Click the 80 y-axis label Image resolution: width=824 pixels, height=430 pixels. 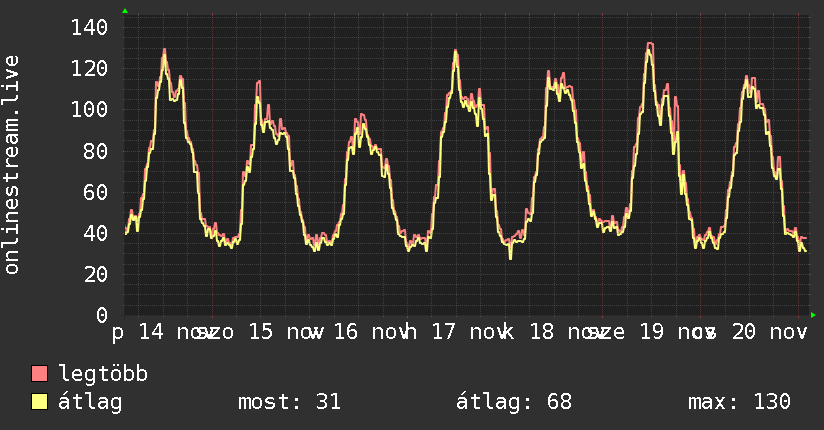[96, 151]
